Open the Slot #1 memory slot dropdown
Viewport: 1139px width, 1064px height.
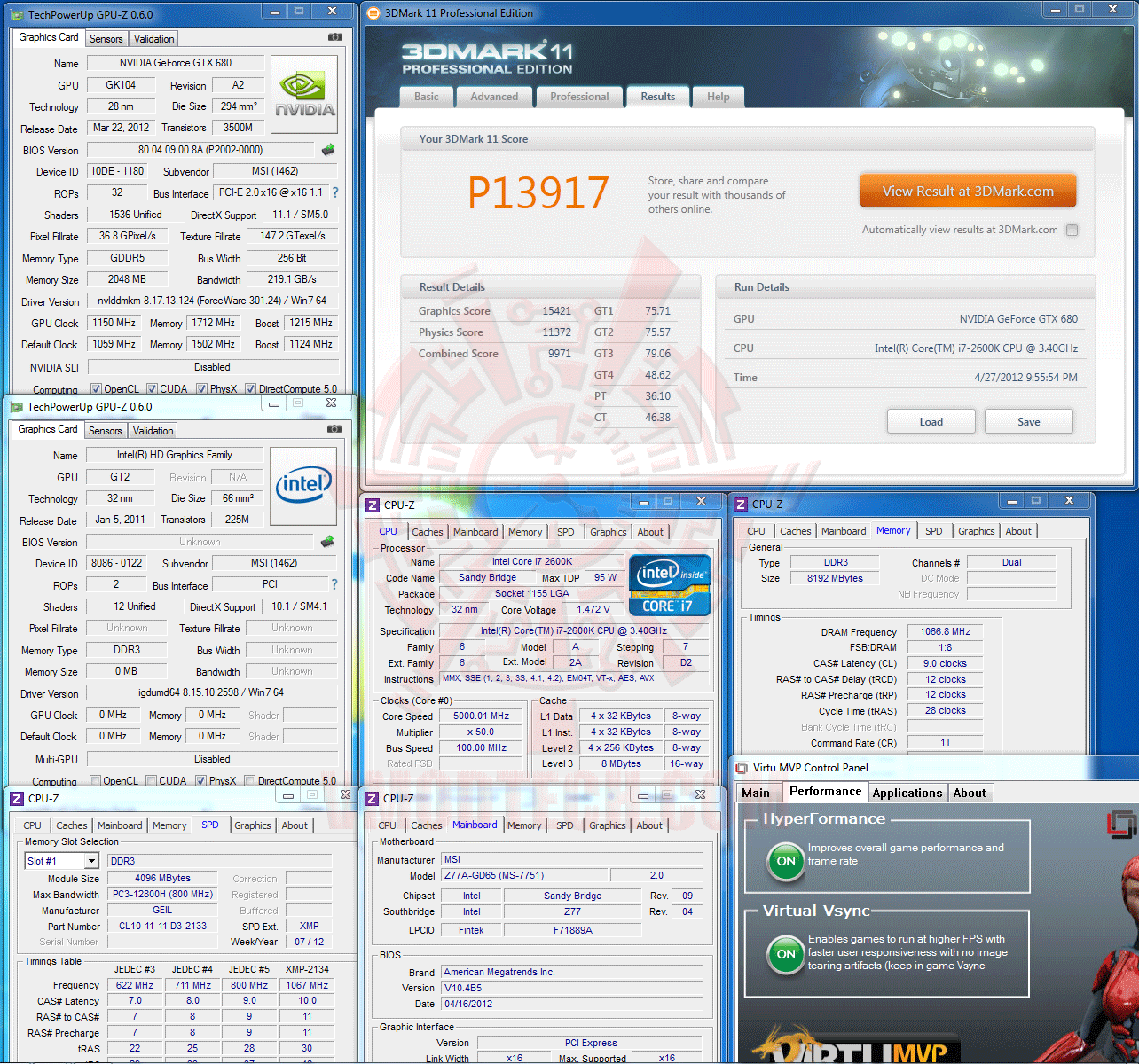91,861
